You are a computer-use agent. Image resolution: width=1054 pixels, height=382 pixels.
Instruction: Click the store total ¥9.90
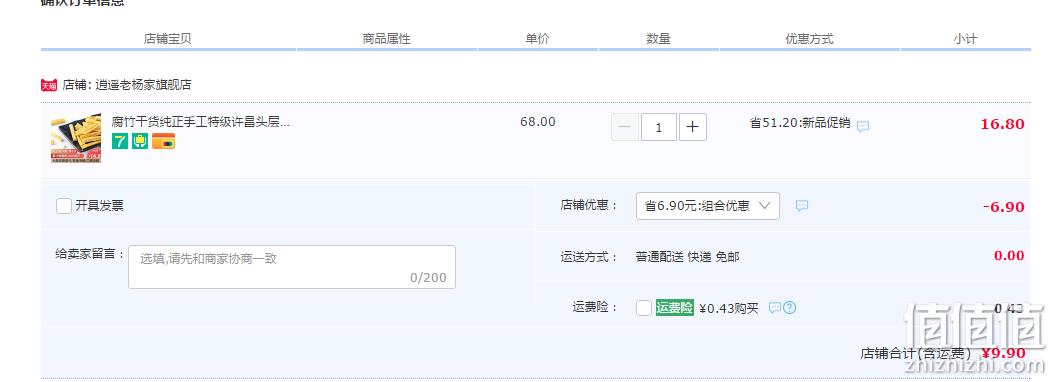[x=1003, y=354]
